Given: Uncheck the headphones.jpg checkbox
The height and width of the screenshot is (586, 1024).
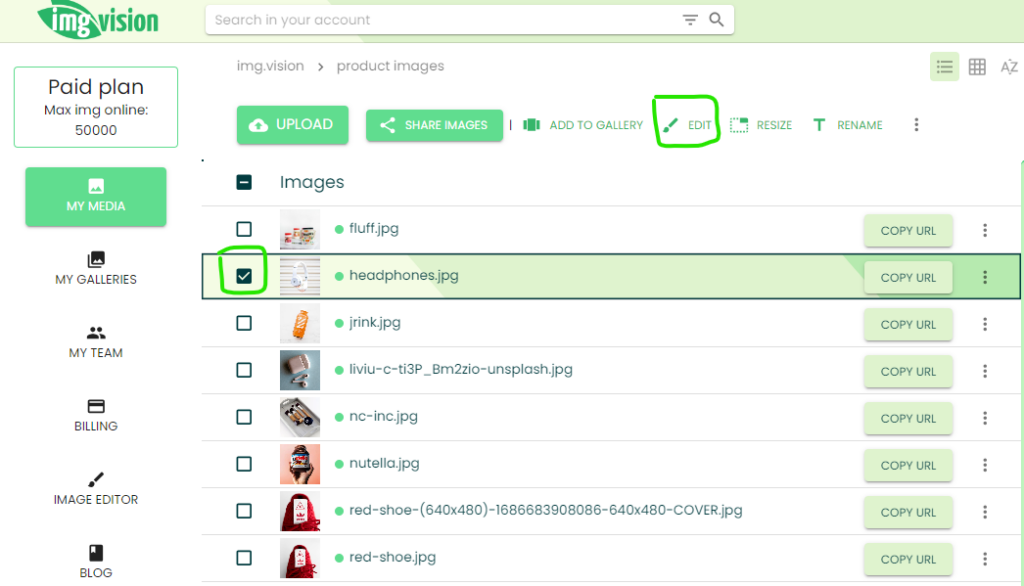Looking at the screenshot, I should coord(244,276).
